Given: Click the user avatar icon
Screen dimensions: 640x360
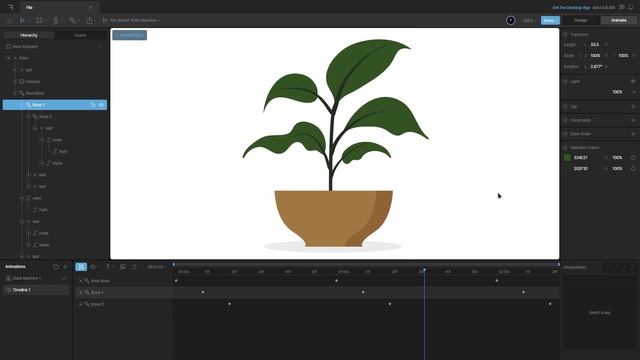Looking at the screenshot, I should 510,20.
